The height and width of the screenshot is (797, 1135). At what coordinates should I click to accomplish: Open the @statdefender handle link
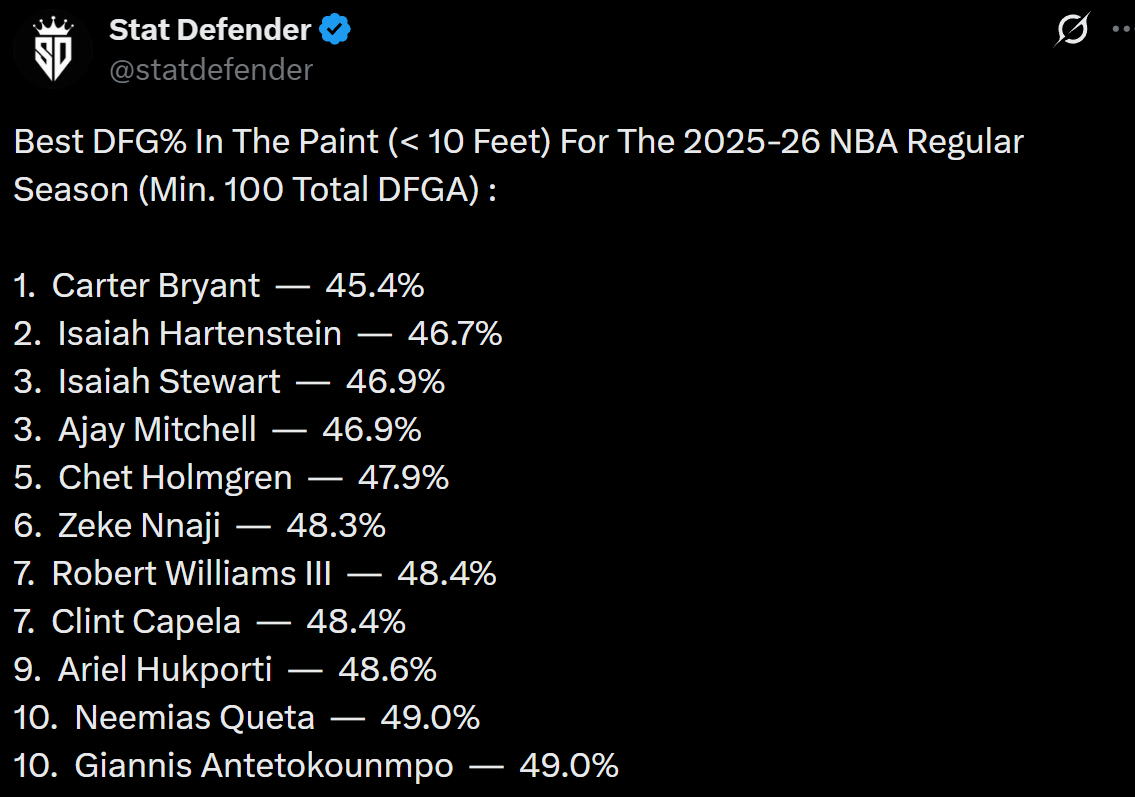coord(211,70)
